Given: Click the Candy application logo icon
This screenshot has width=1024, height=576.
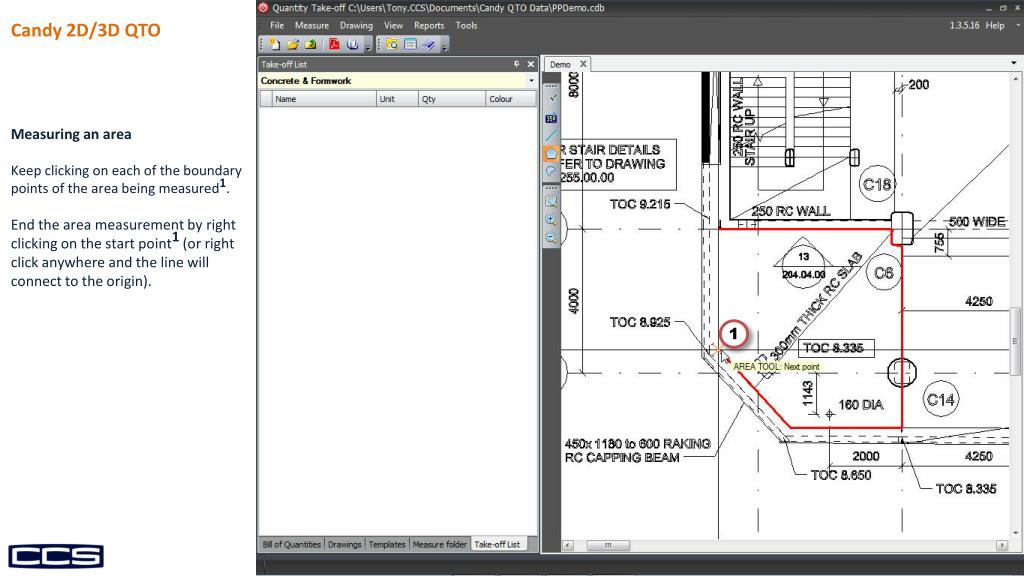Looking at the screenshot, I should point(263,8).
